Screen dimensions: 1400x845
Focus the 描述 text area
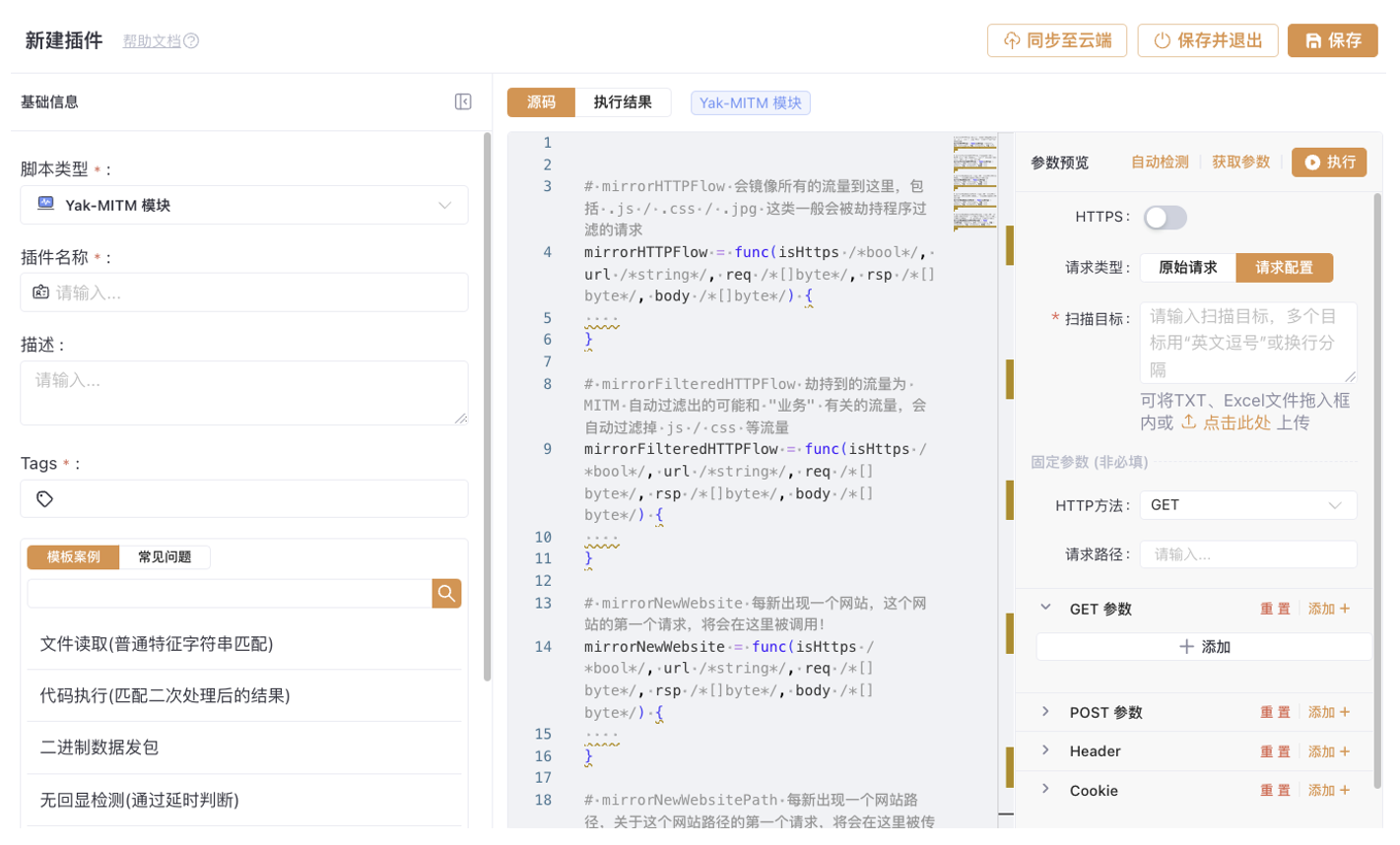pos(244,393)
